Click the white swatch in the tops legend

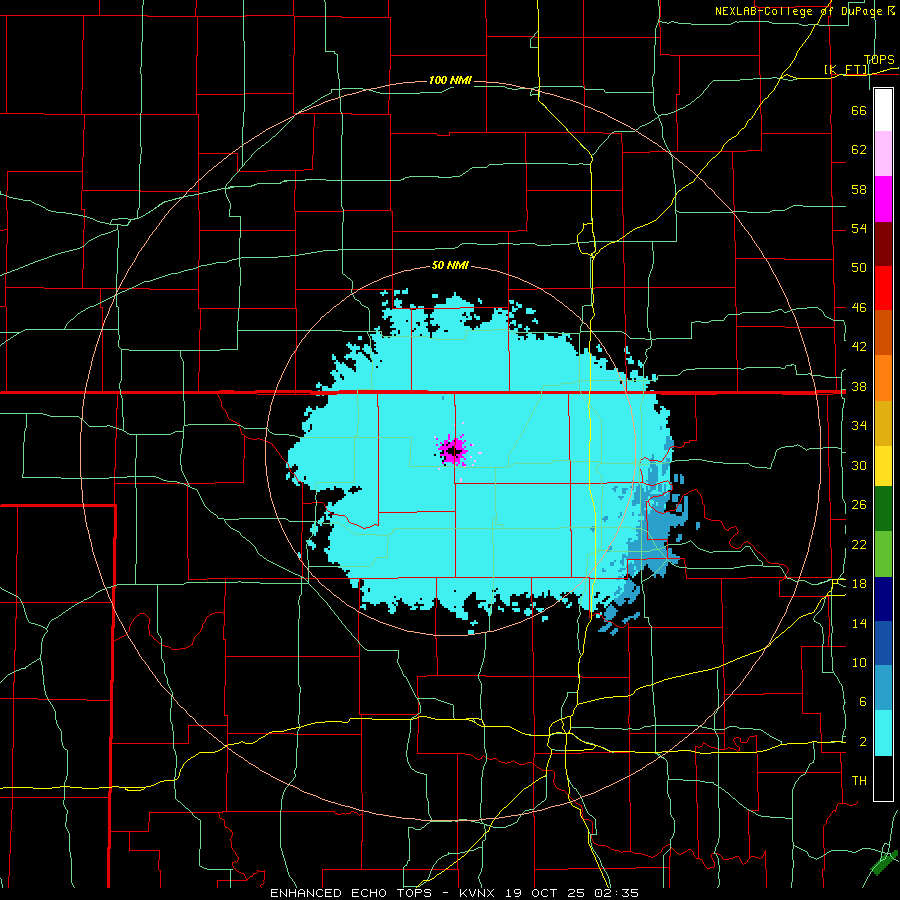coord(883,110)
